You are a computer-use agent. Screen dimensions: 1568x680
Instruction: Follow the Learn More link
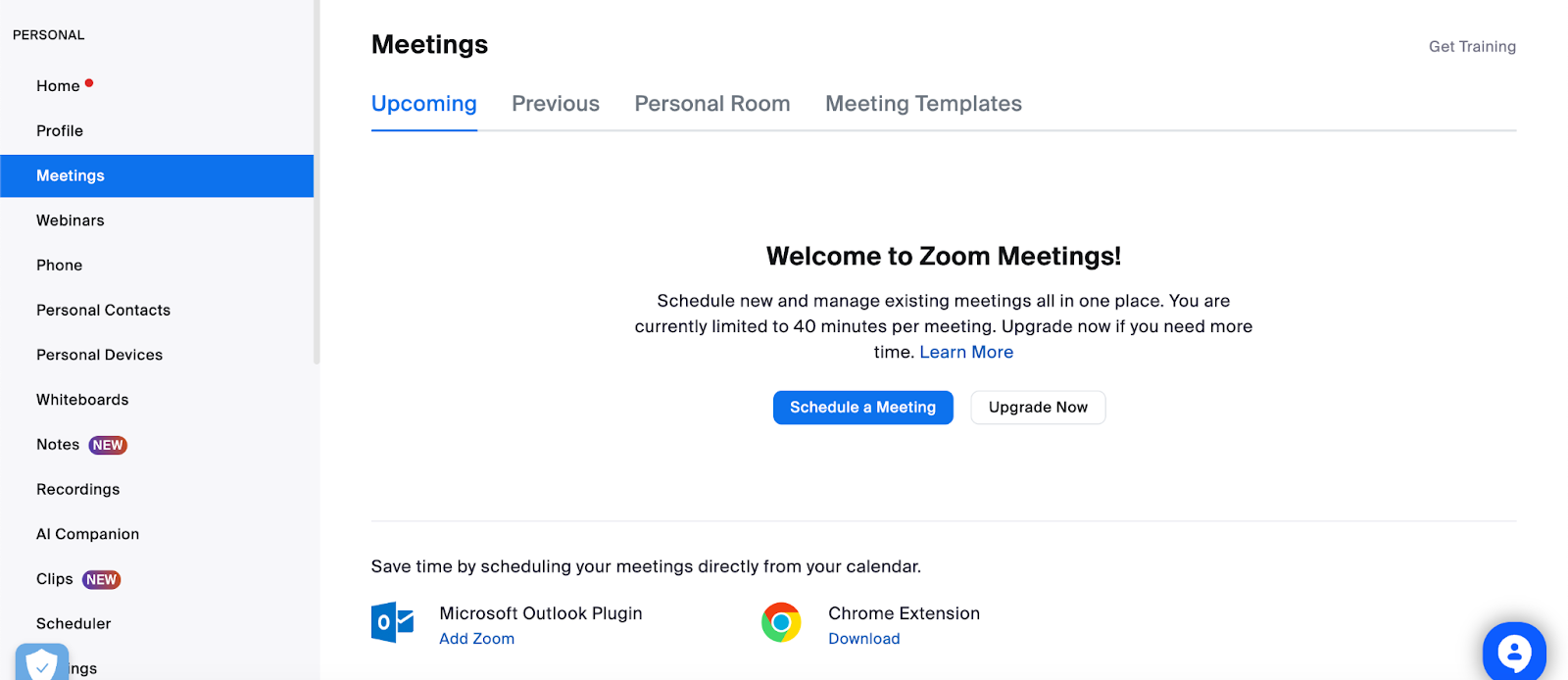[966, 352]
